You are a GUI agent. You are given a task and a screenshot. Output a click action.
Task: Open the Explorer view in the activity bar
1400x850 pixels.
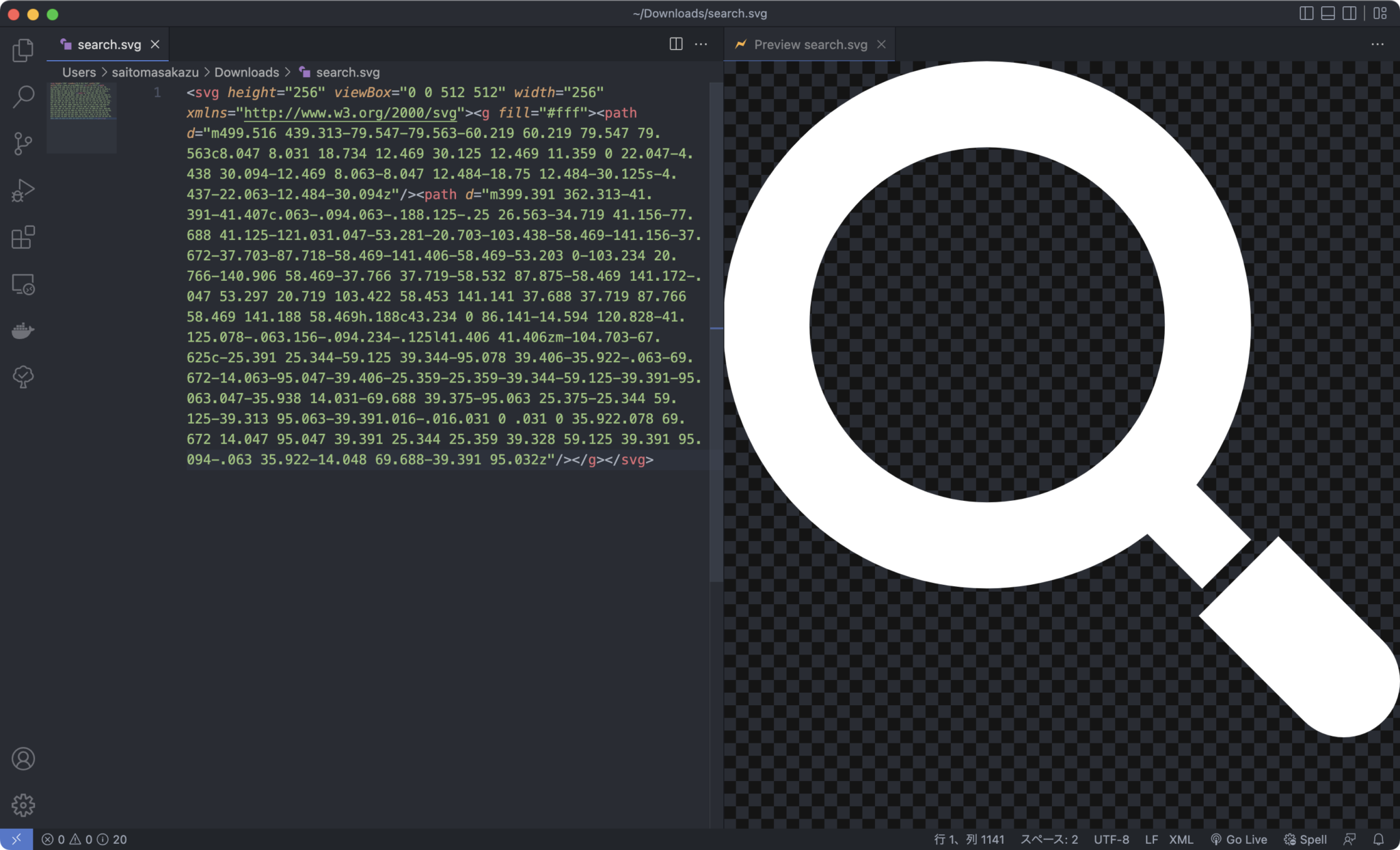[x=23, y=49]
